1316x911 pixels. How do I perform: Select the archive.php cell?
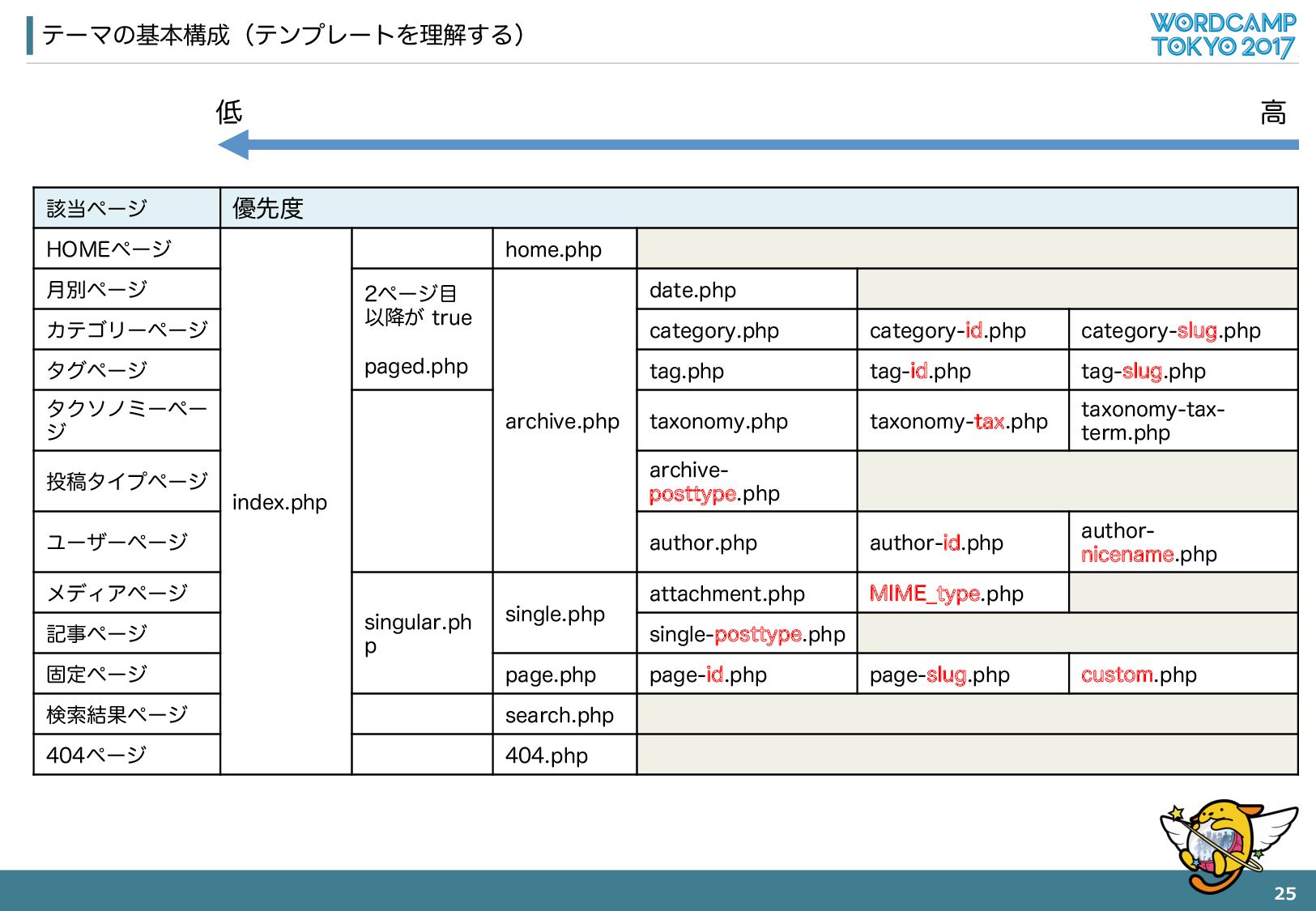tap(565, 420)
